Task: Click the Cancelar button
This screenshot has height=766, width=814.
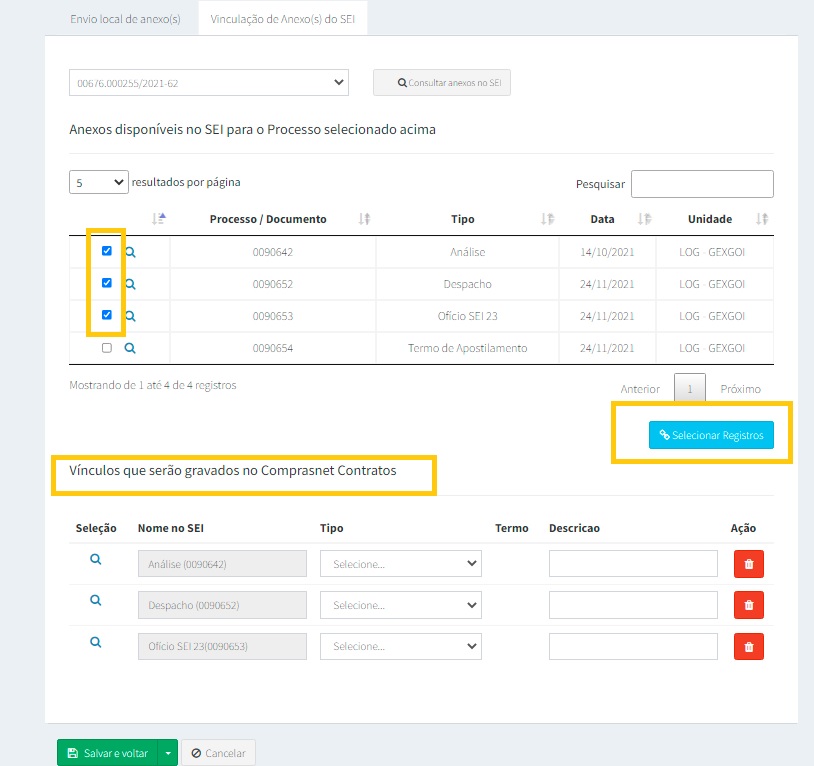Action: point(218,753)
